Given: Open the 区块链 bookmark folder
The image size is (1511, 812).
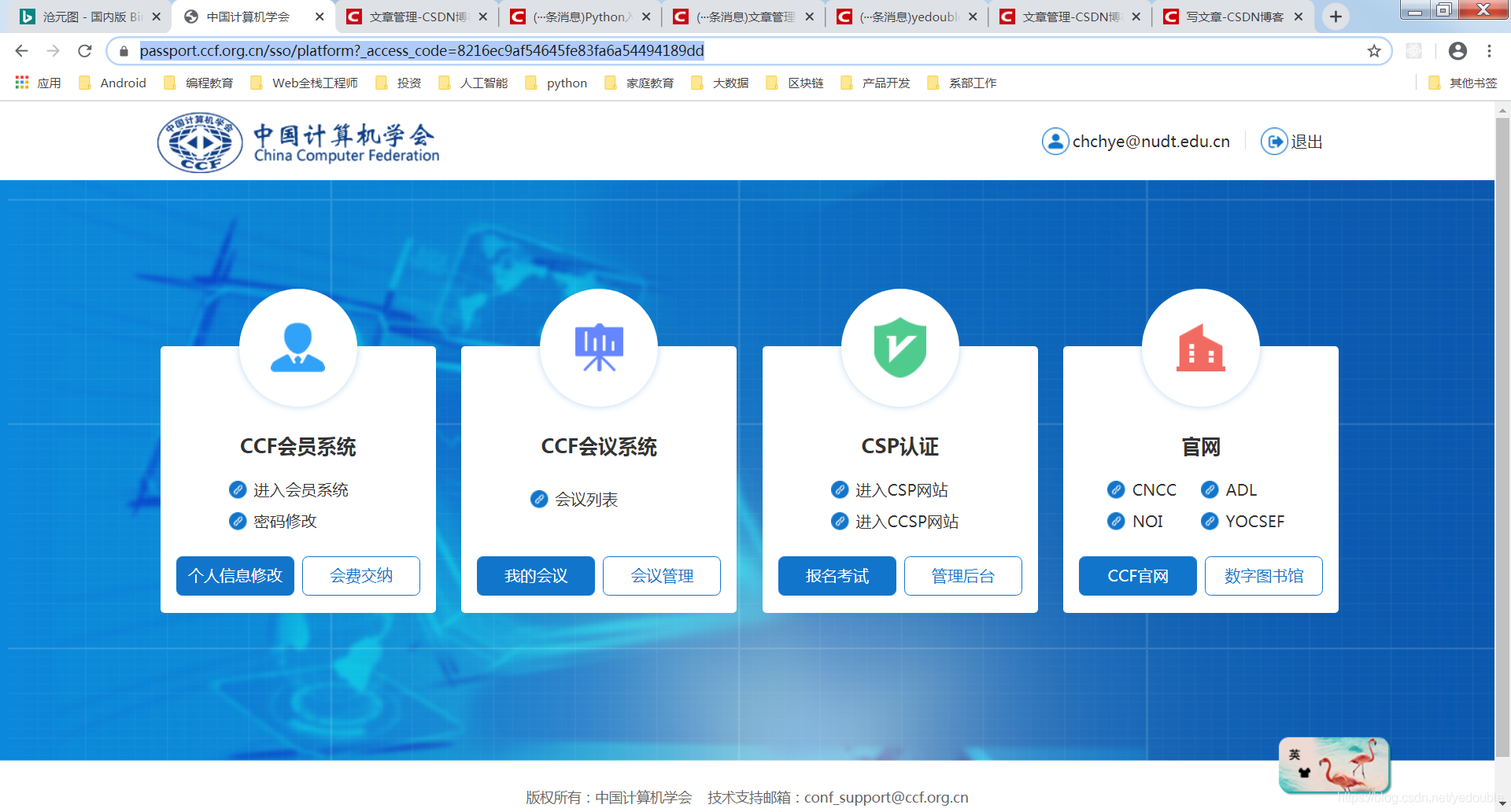Looking at the screenshot, I should point(795,83).
